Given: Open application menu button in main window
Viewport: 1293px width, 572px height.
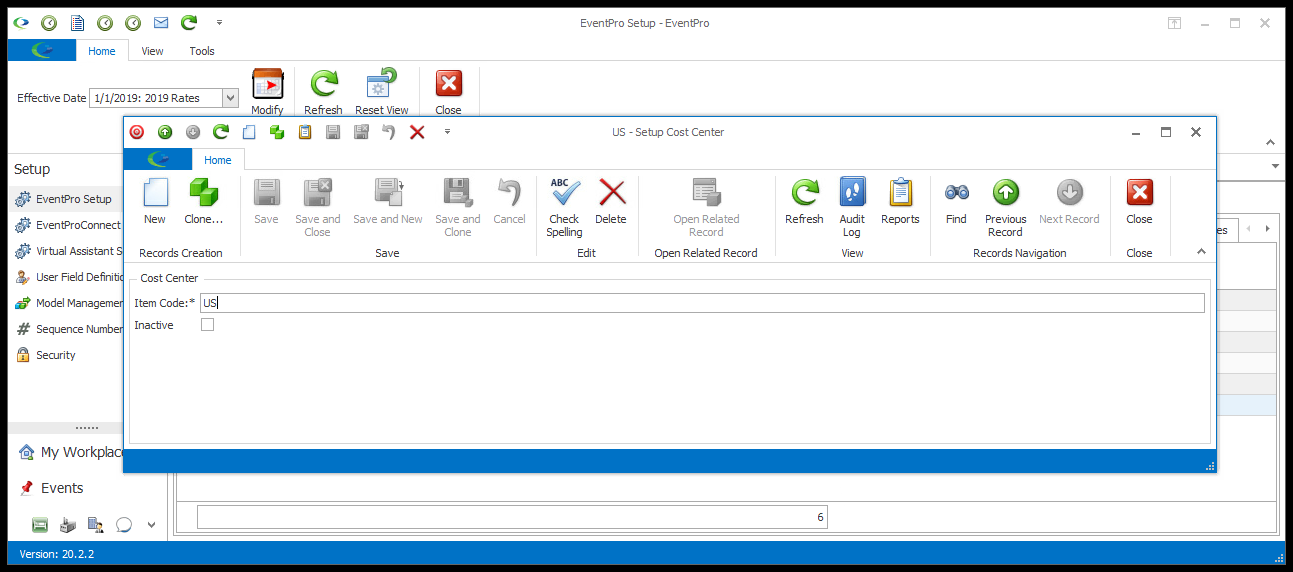Looking at the screenshot, I should coord(42,51).
